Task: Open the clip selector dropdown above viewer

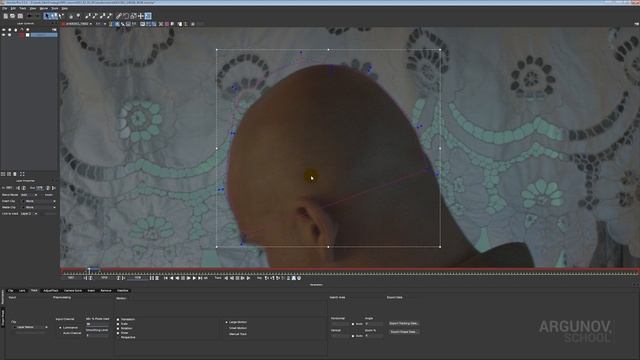Action: point(78,24)
